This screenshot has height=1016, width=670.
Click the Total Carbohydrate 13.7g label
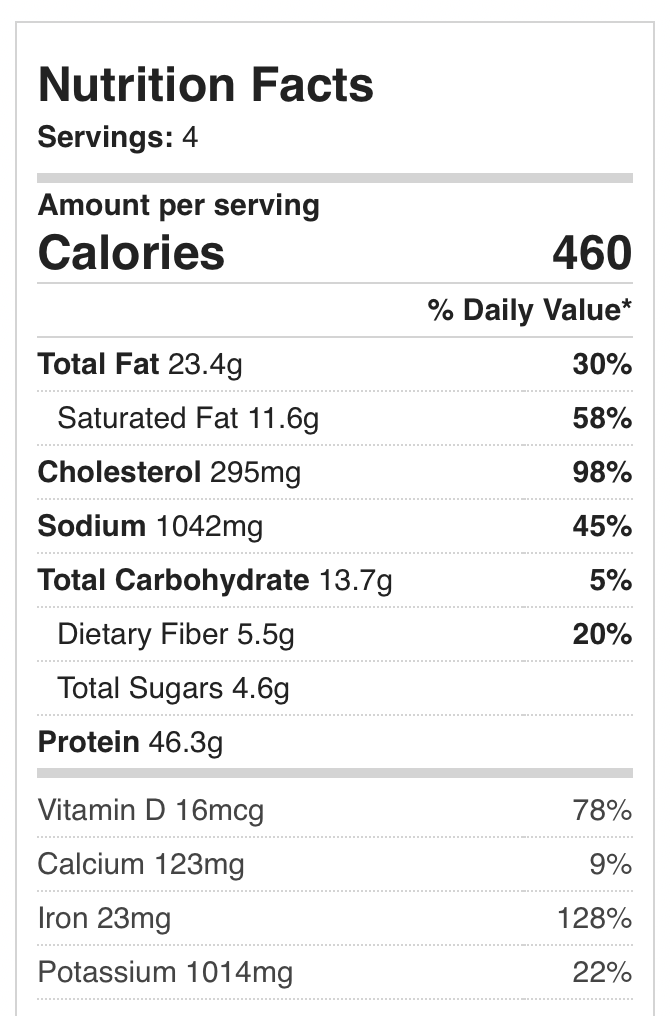coord(215,580)
